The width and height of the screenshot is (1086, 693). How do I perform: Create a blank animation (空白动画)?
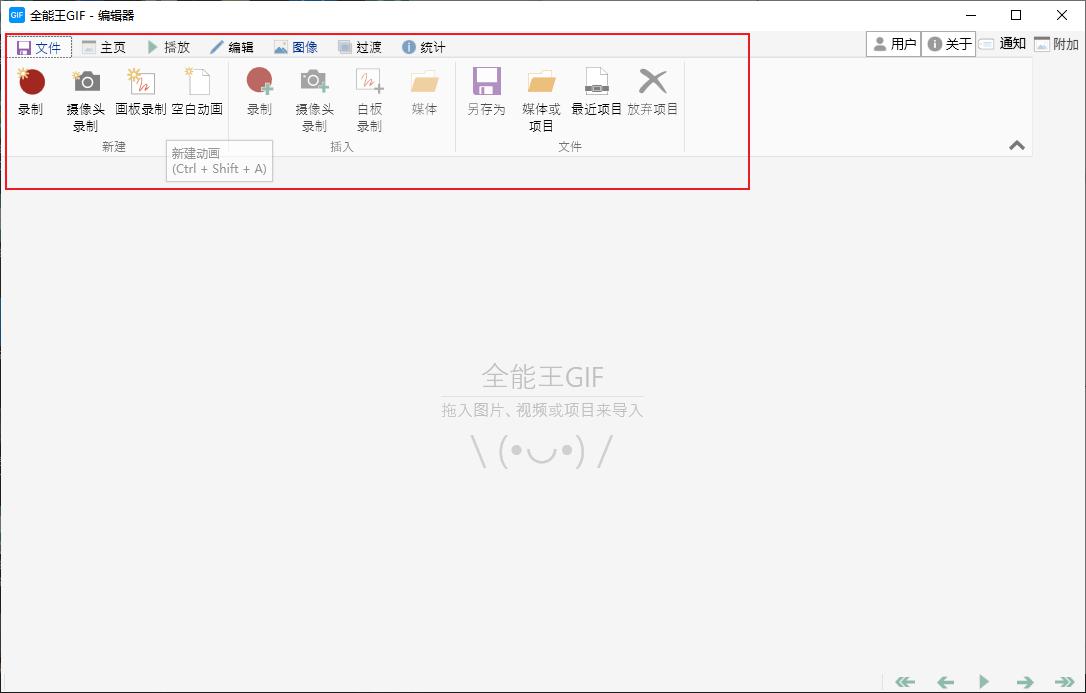[x=197, y=91]
